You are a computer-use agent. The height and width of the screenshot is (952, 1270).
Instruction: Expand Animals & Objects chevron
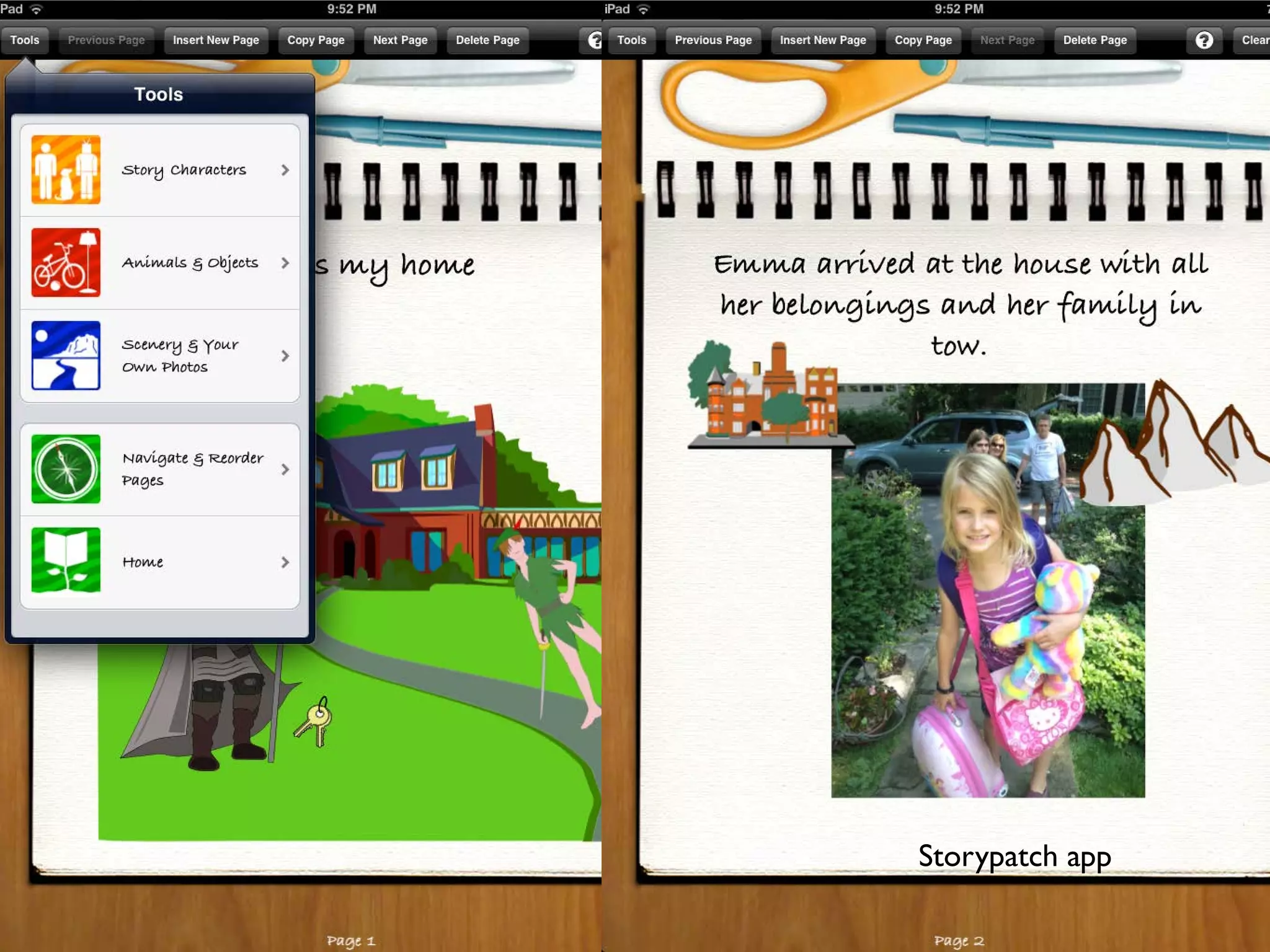(x=285, y=263)
